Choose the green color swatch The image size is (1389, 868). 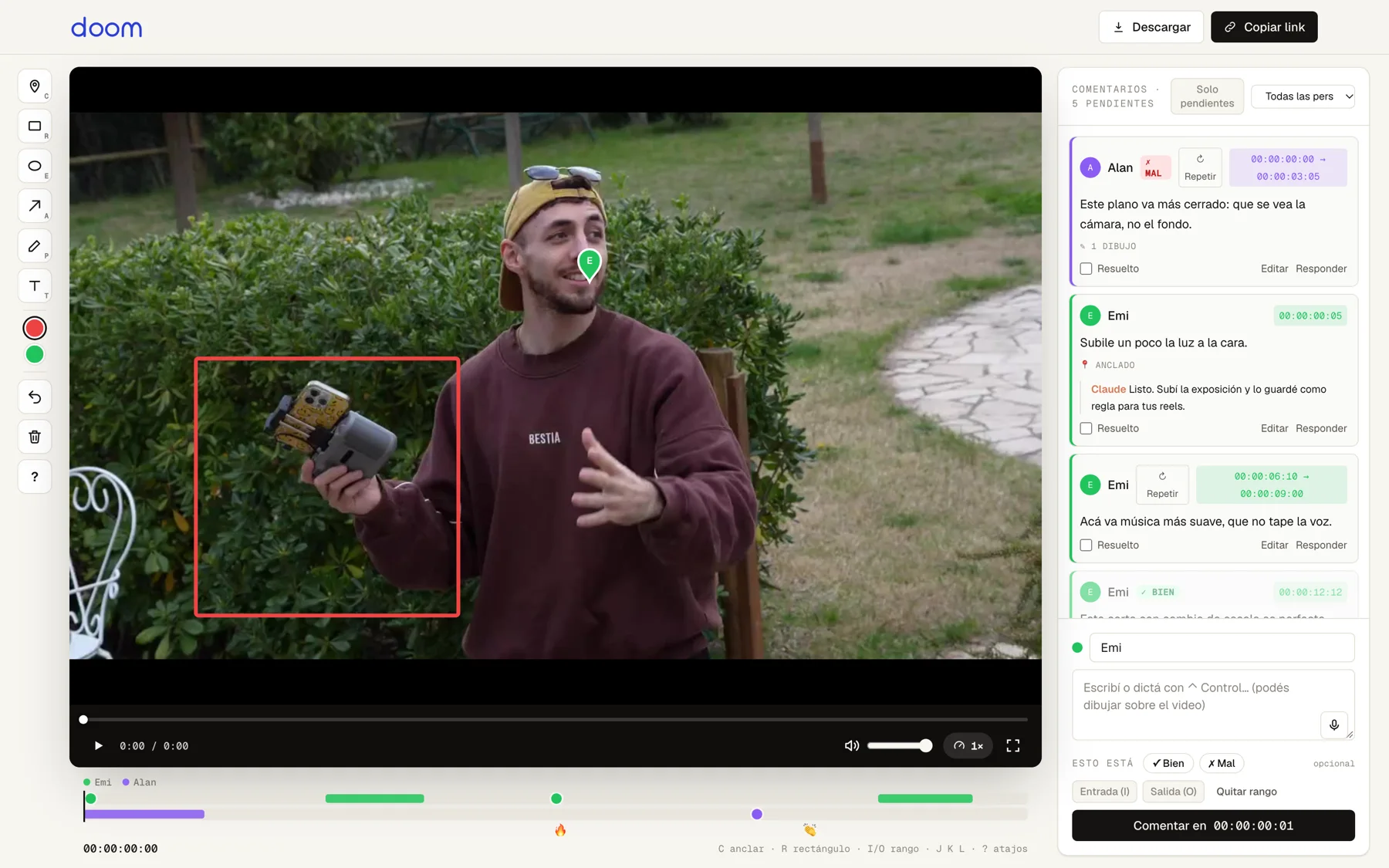(35, 354)
